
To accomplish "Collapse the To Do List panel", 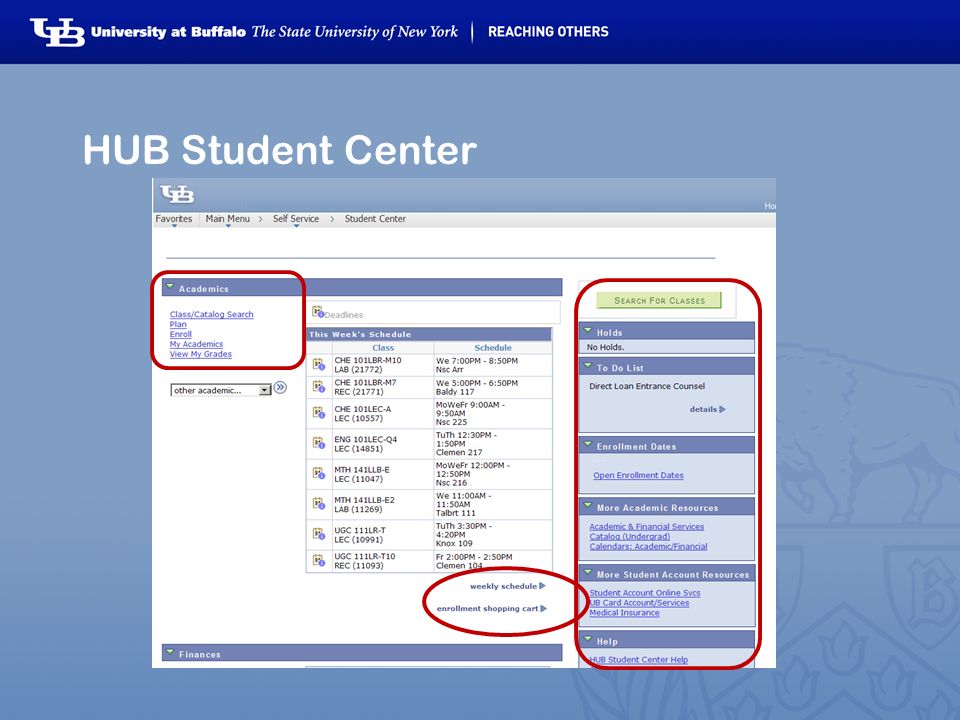I will coord(588,366).
